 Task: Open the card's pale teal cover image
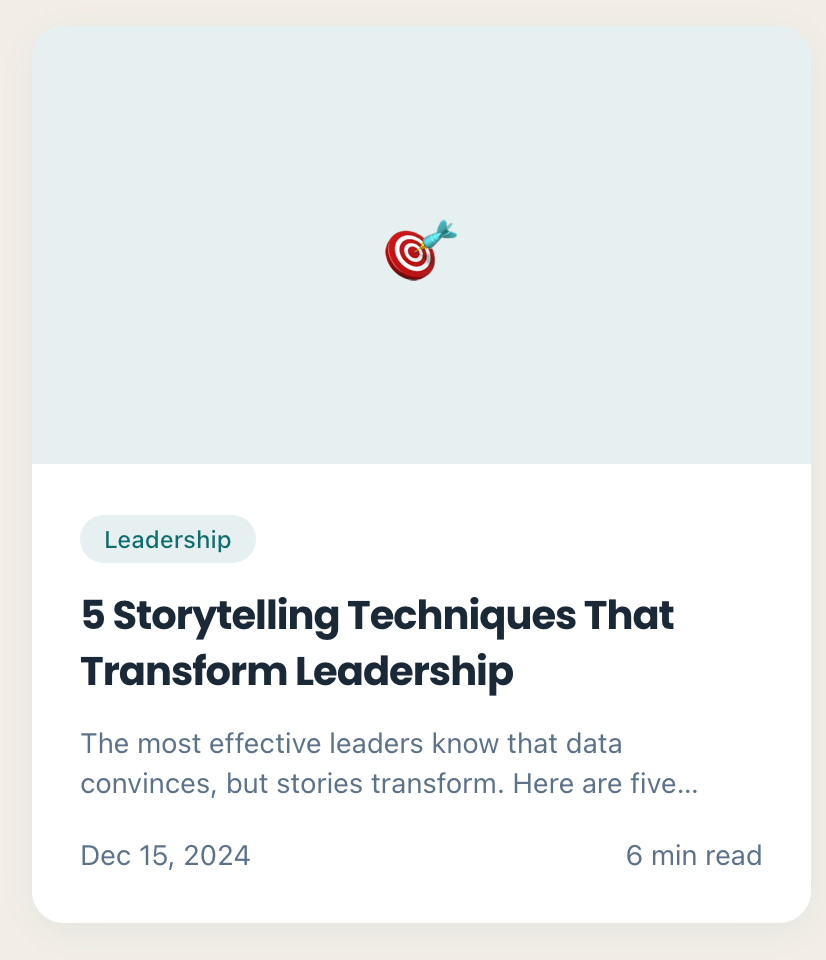pos(421,245)
